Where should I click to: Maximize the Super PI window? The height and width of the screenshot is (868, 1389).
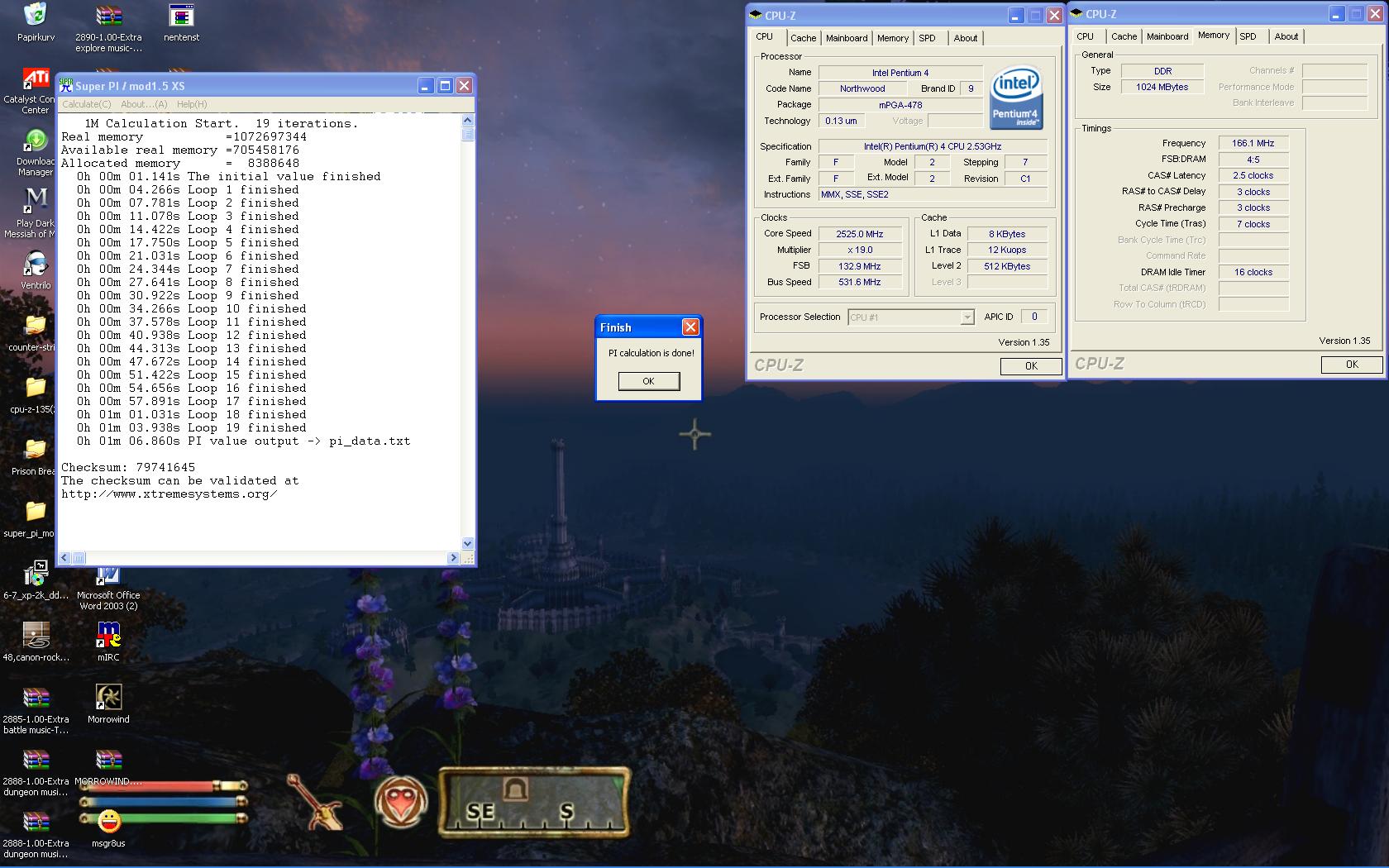(x=445, y=85)
